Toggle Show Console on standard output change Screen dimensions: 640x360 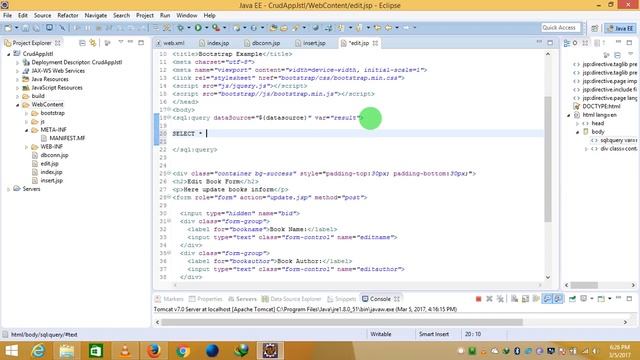pos(547,299)
